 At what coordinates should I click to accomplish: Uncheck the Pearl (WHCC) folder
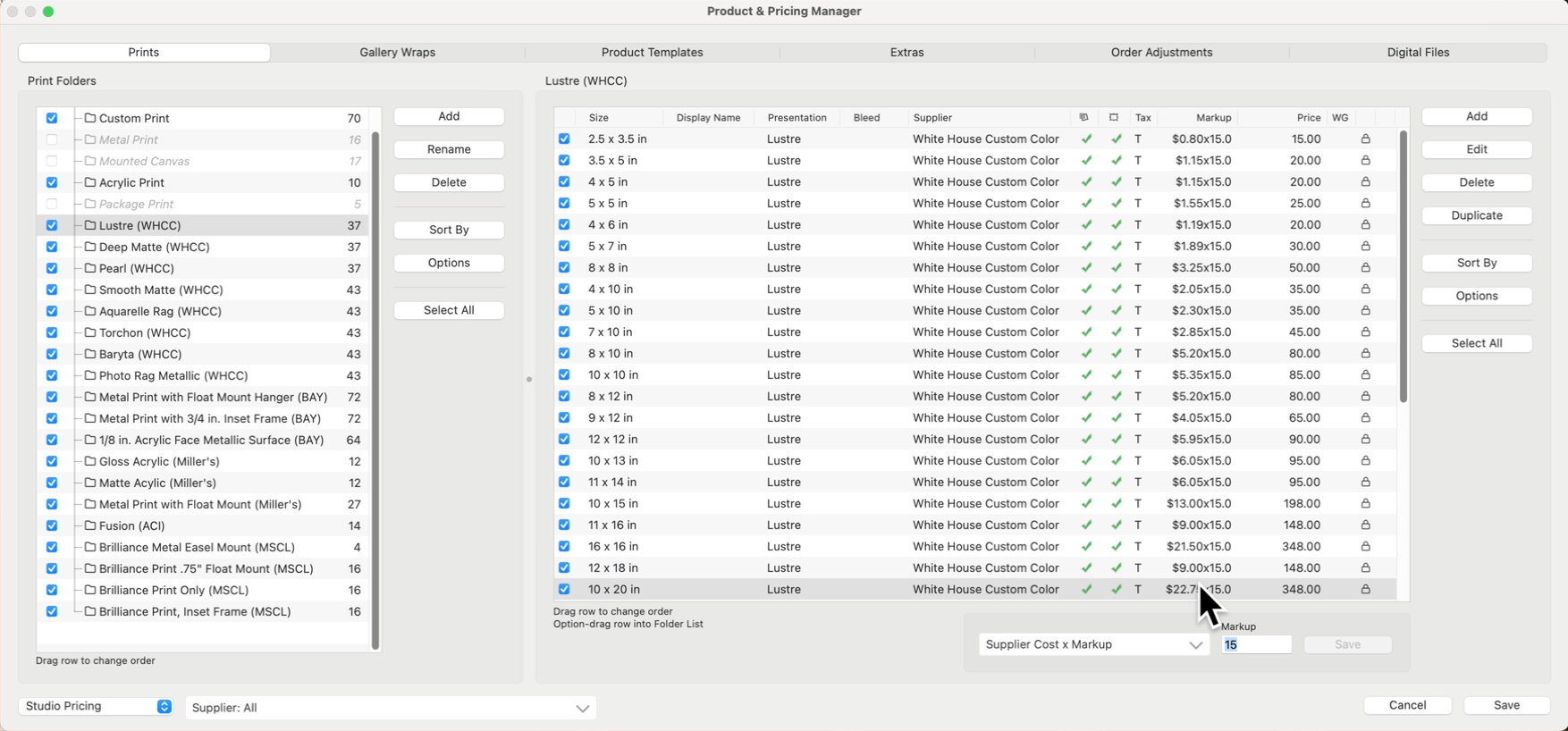(x=52, y=268)
